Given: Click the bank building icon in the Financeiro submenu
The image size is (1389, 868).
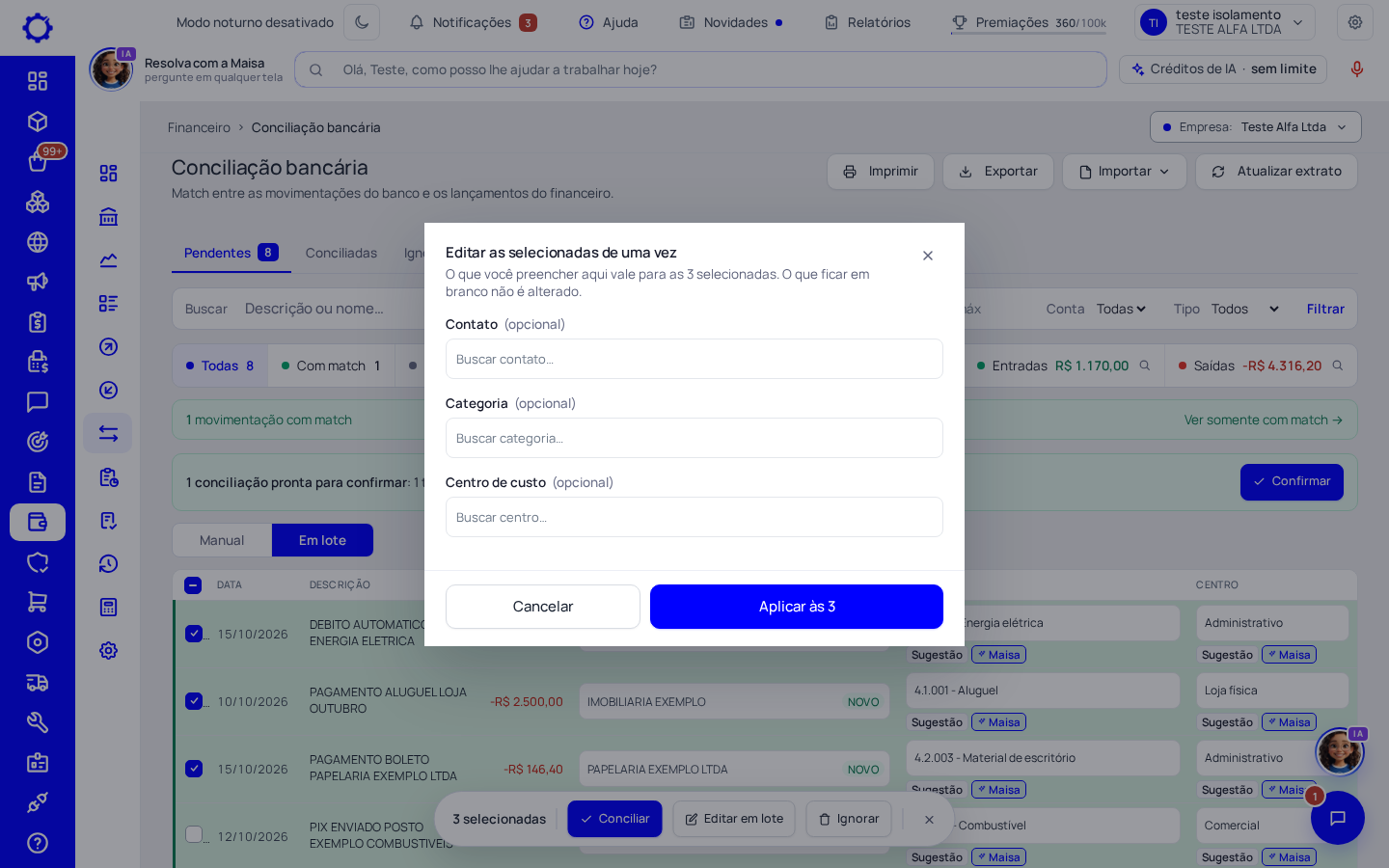Looking at the screenshot, I should point(108,216).
